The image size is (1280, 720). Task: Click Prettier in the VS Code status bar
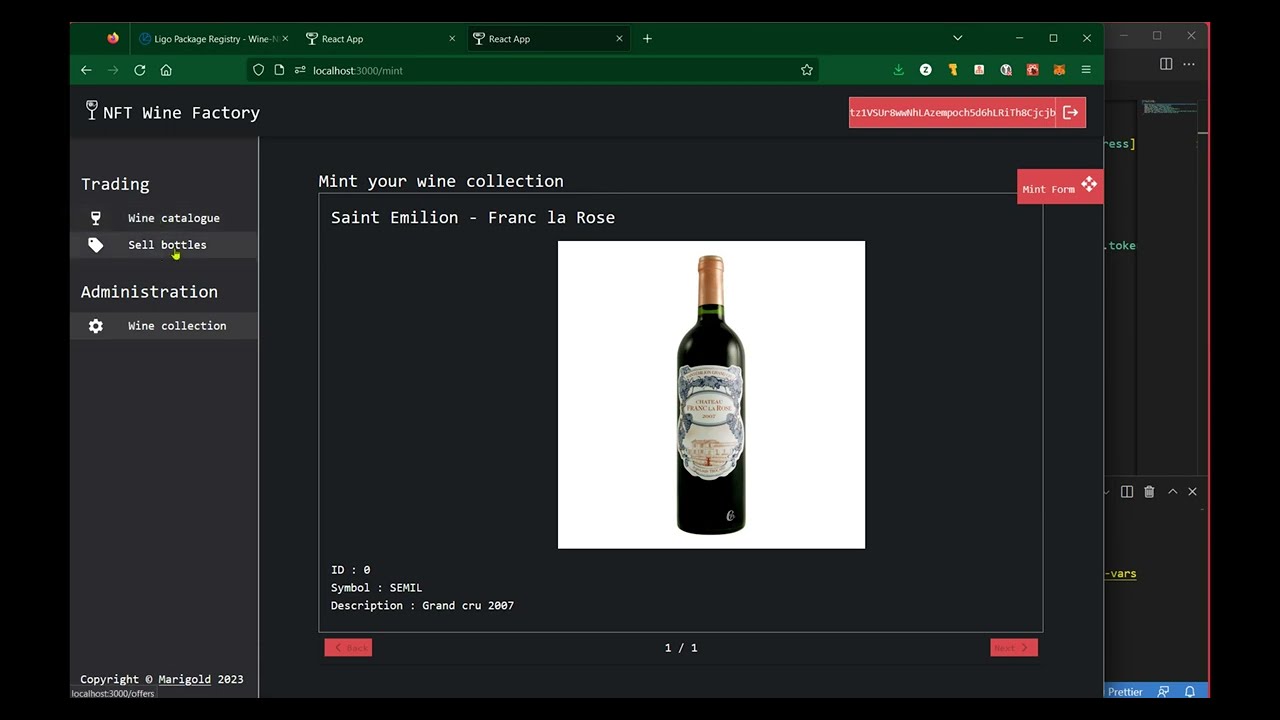click(x=1125, y=691)
